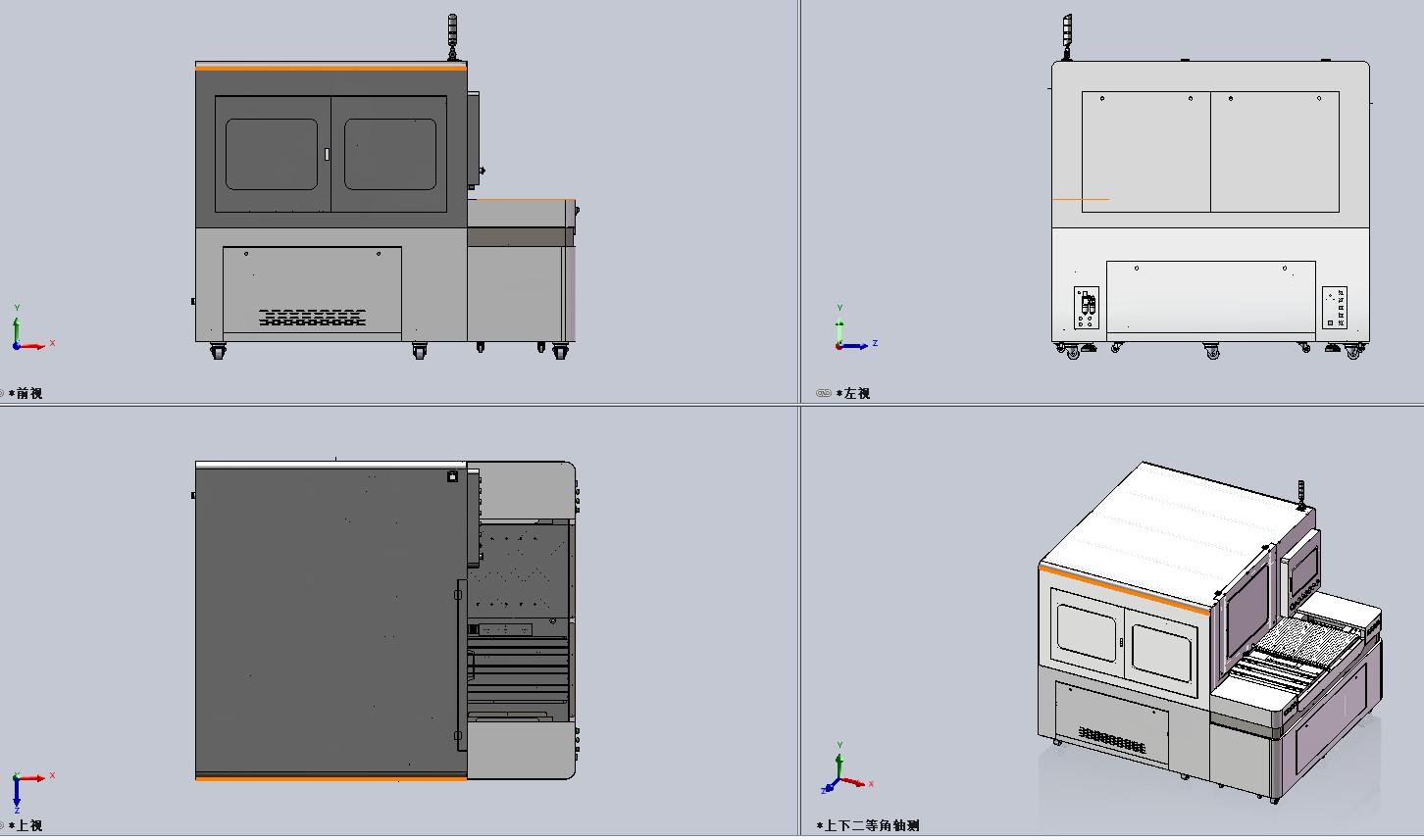1424x840 pixels.
Task: Select the signal tower light in front view
Action: click(452, 37)
